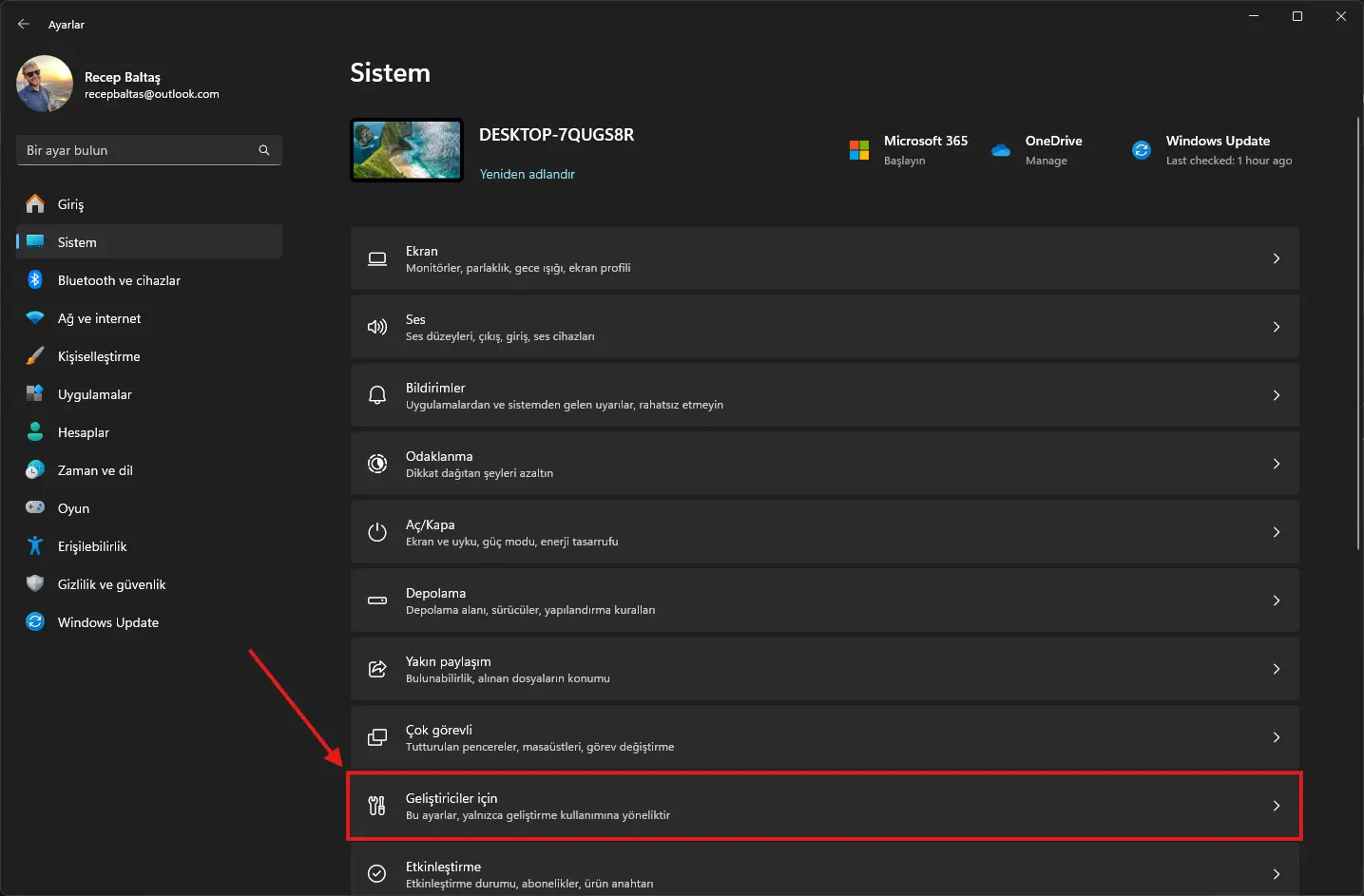The image size is (1364, 896).
Task: Open the Kişiselleştirme section
Action: coord(149,355)
